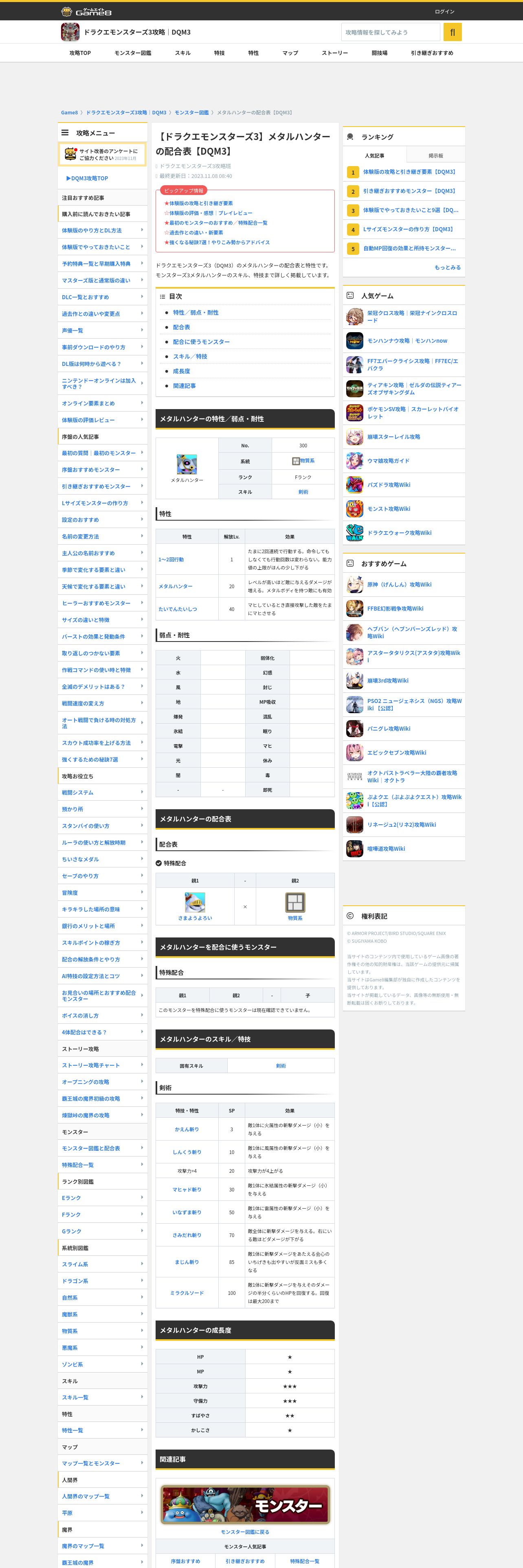The height and width of the screenshot is (1568, 523).
Task: Open ウマ娘攻略ガイド icon
Action: (354, 461)
